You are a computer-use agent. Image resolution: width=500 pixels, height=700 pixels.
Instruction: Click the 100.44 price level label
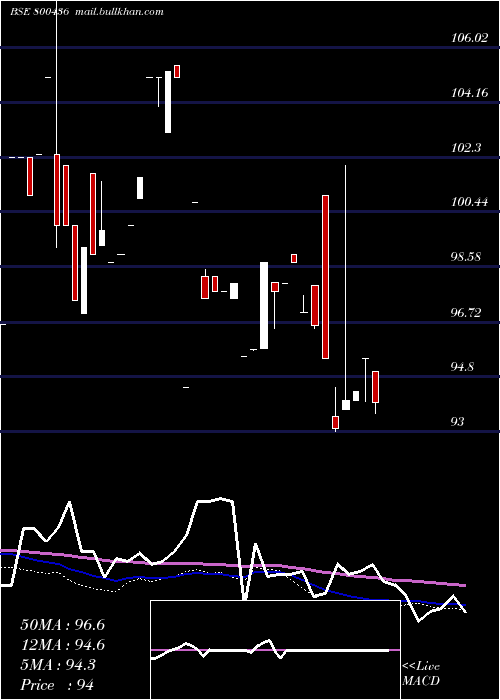point(469,202)
